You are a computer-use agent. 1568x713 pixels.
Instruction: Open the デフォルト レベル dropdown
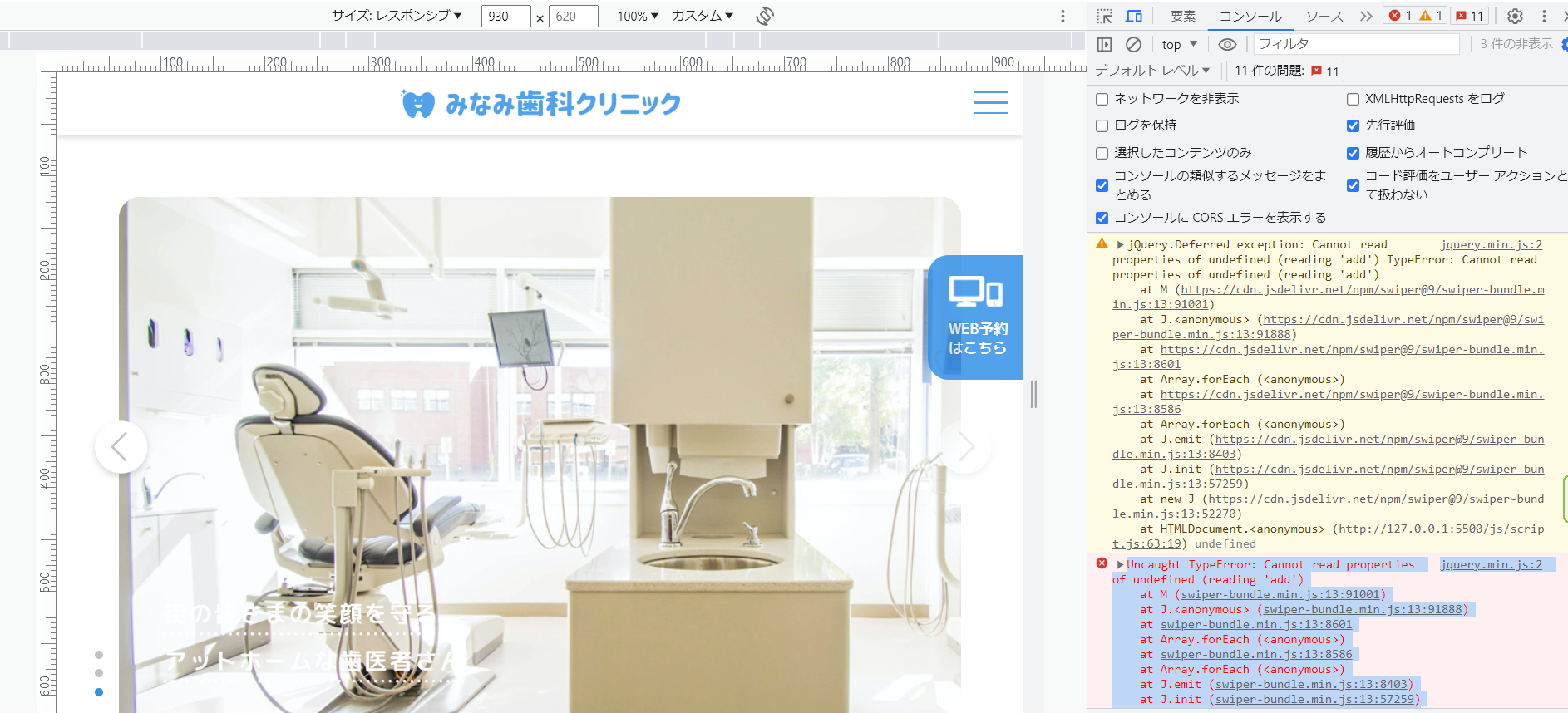coord(1152,71)
